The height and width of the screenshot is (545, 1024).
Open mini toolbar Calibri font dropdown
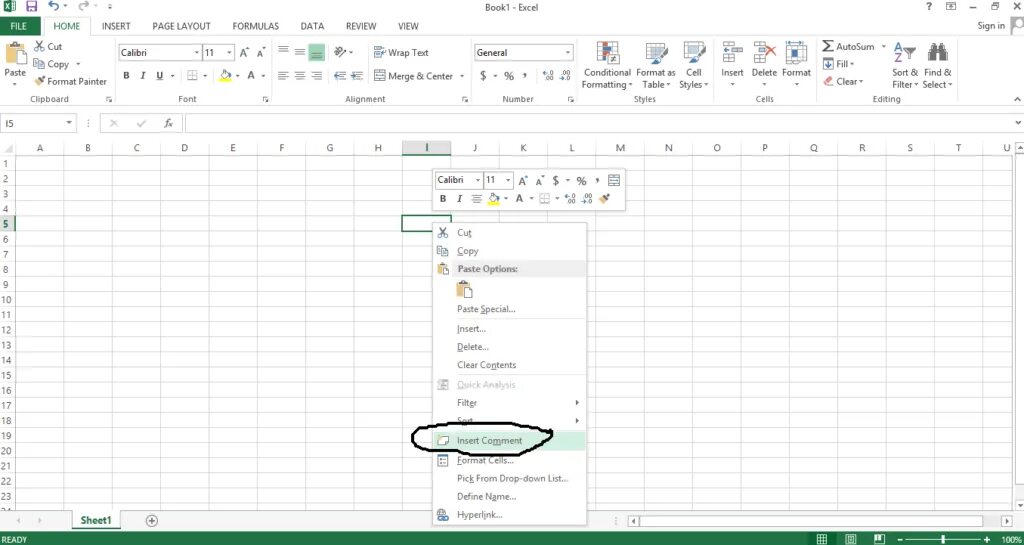click(x=477, y=180)
